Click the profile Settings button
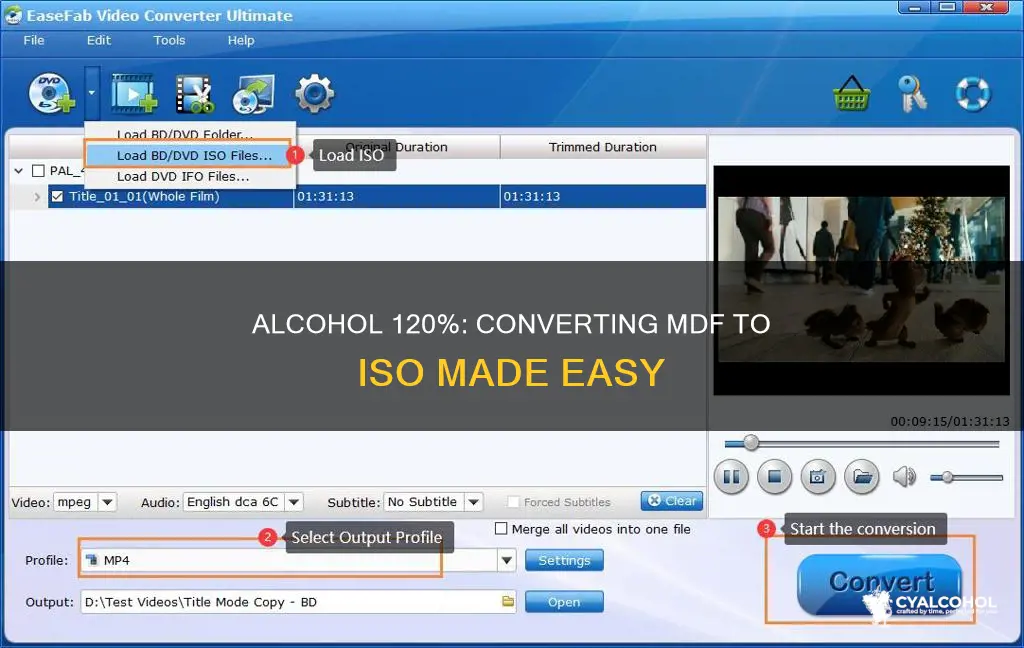Image resolution: width=1024 pixels, height=648 pixels. (564, 560)
